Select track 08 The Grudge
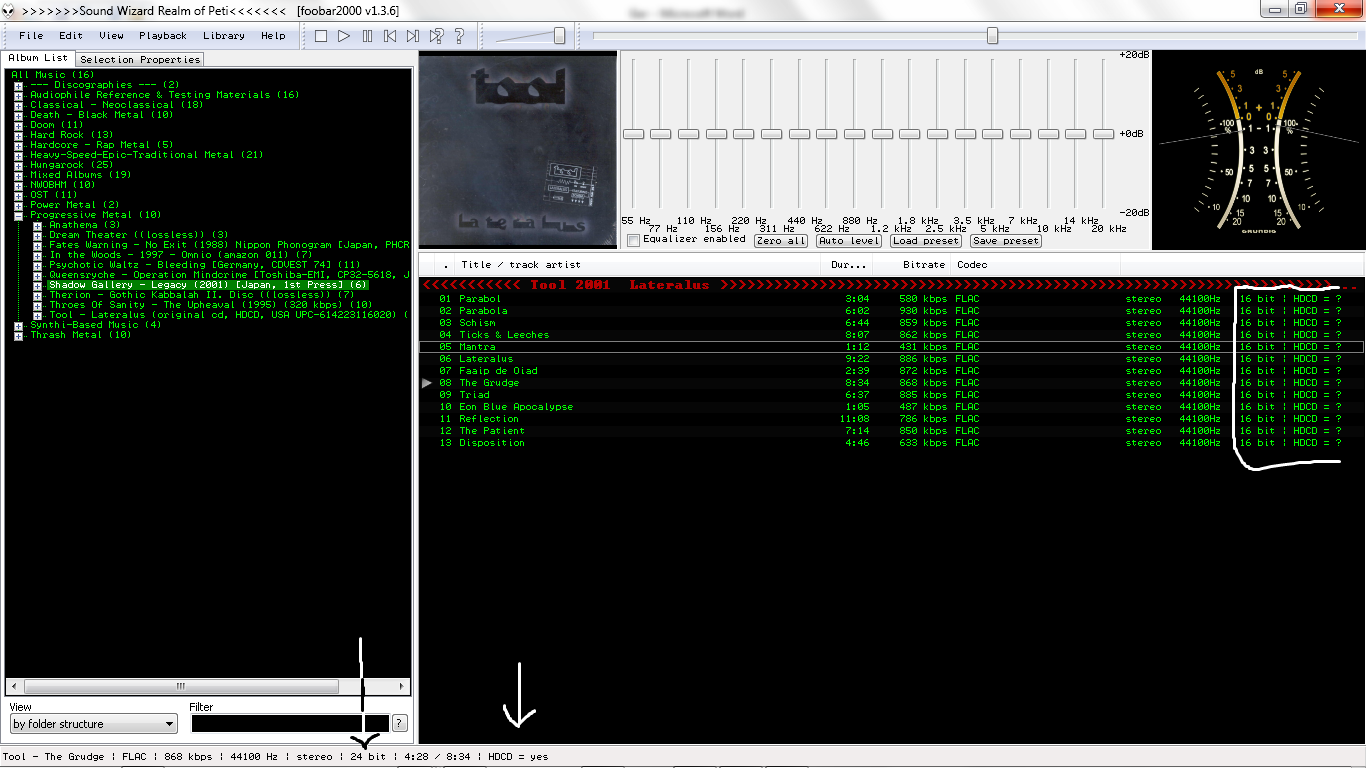The width and height of the screenshot is (1366, 768). point(890,383)
